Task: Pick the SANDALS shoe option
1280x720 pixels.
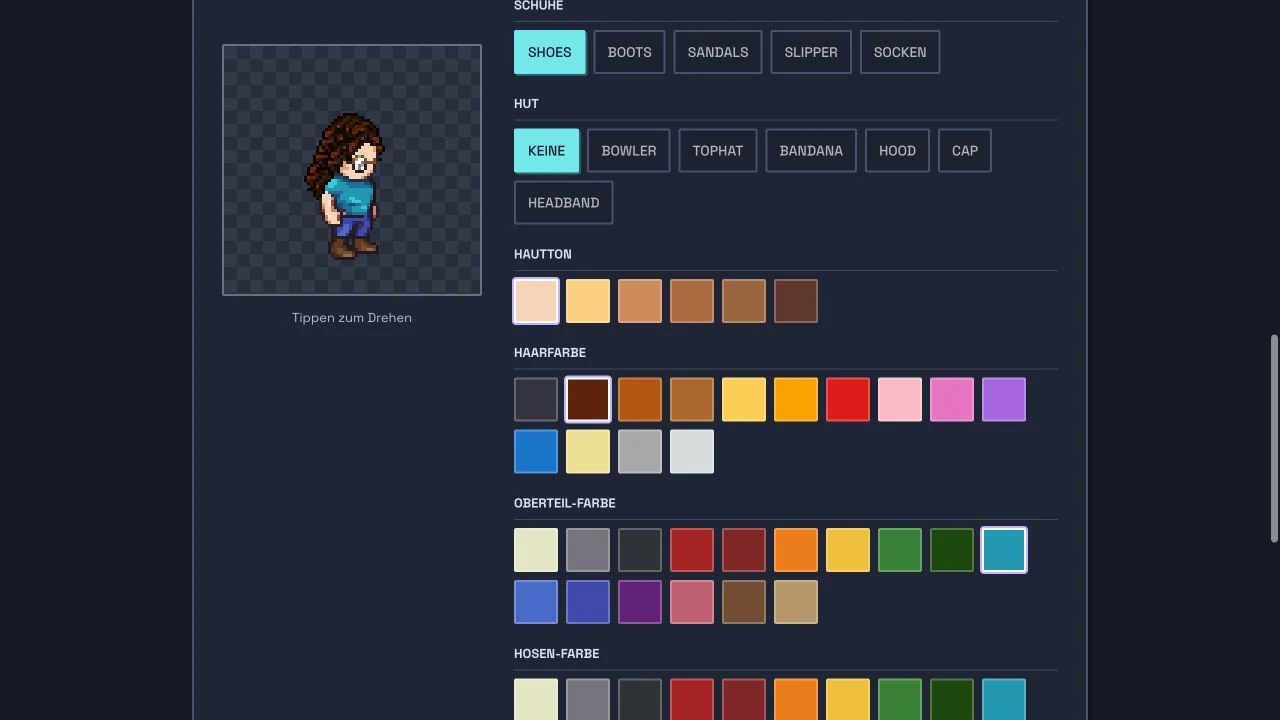Action: click(718, 52)
